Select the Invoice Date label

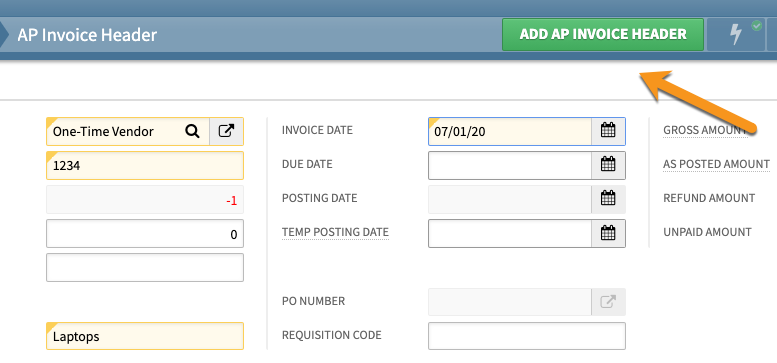pos(317,130)
